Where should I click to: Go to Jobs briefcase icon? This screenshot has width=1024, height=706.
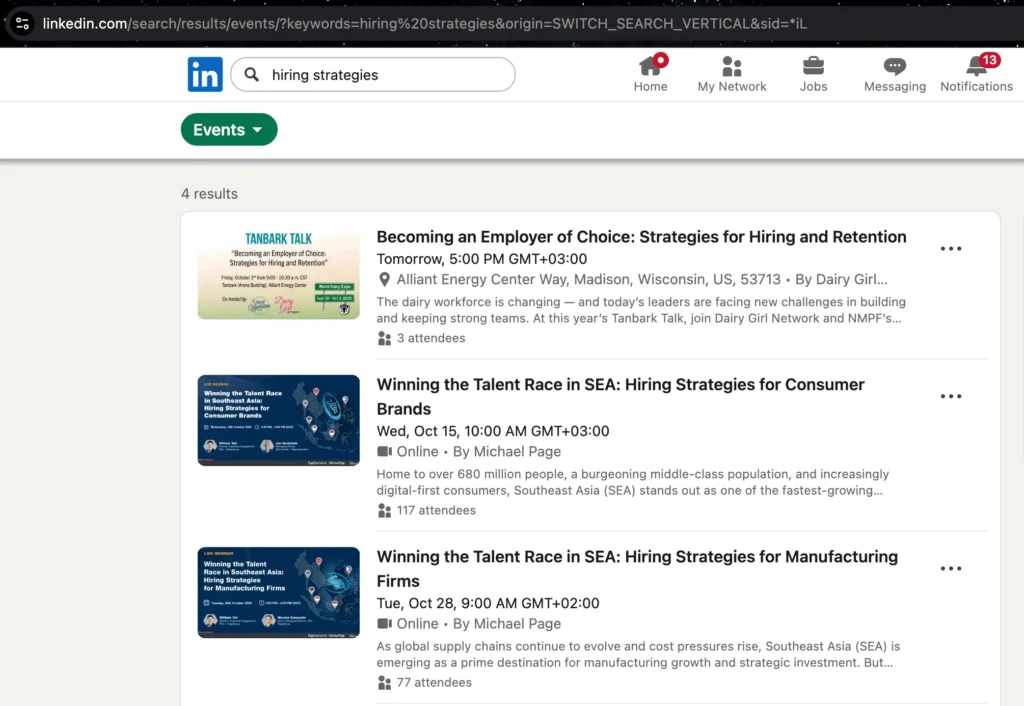point(813,66)
